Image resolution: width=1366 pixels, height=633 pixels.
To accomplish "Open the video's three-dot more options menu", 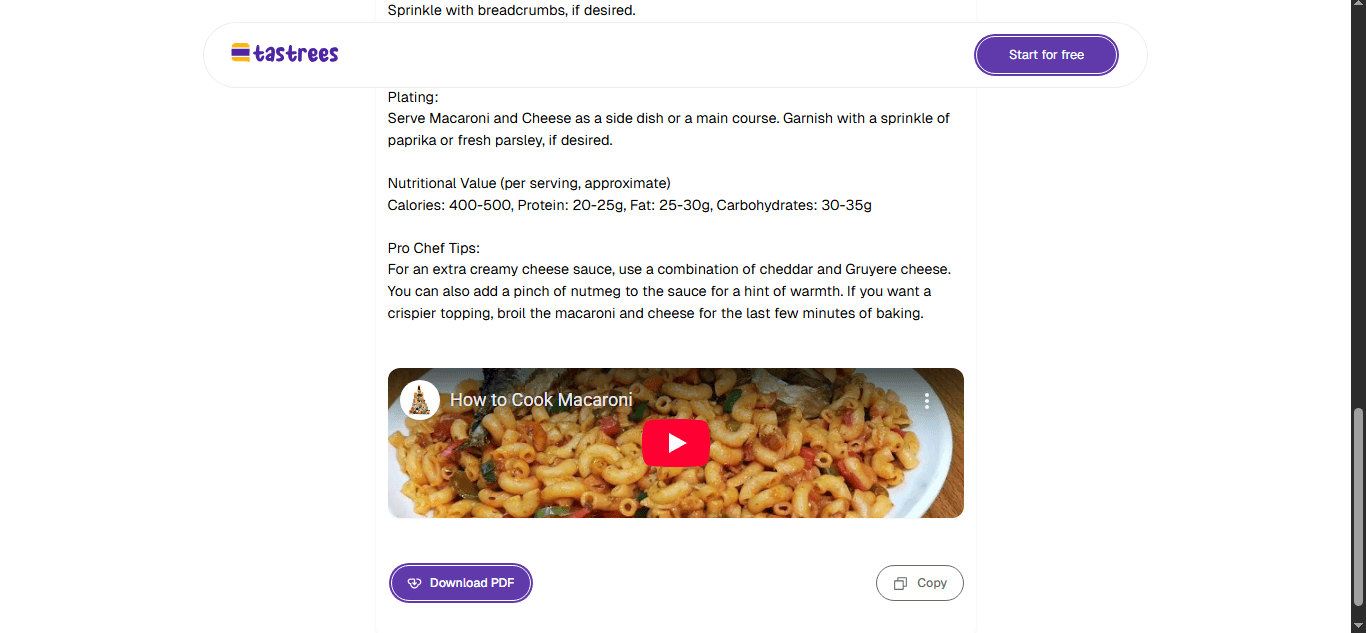I will (927, 401).
